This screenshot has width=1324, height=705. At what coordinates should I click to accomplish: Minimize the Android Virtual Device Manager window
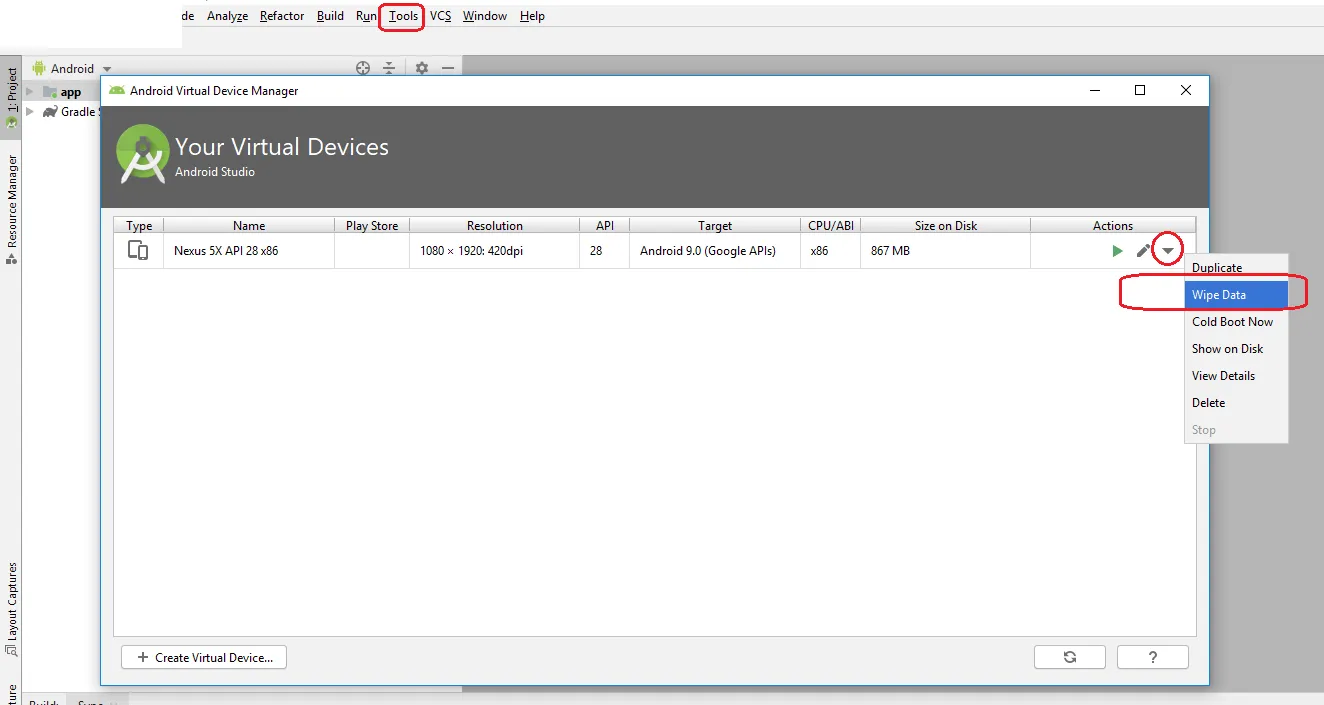click(1095, 90)
